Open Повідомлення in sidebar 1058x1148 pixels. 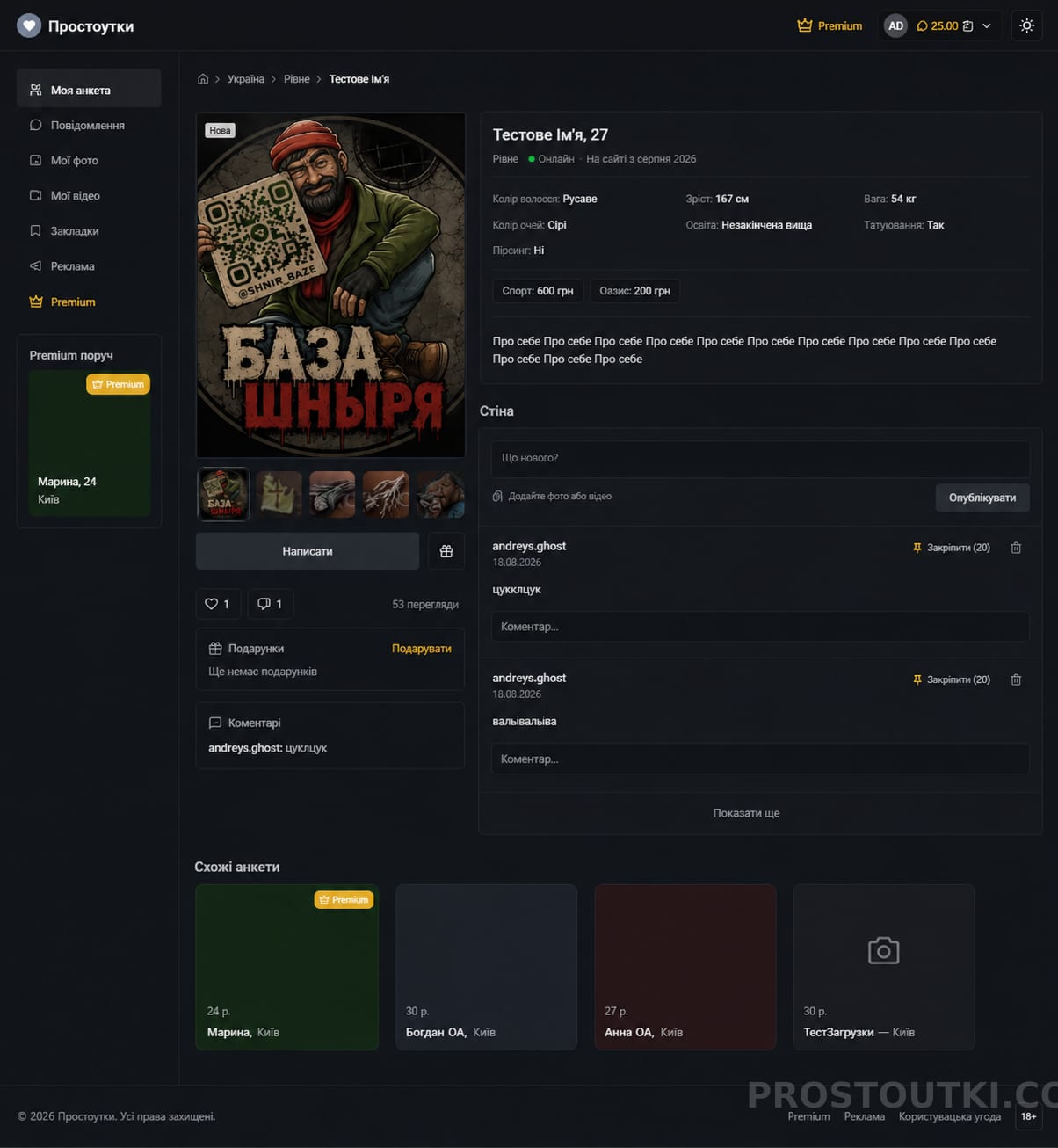(89, 125)
